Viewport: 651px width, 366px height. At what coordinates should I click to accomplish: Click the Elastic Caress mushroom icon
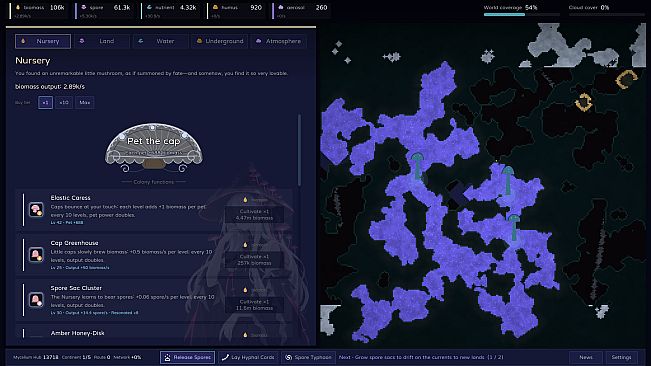(x=36, y=210)
